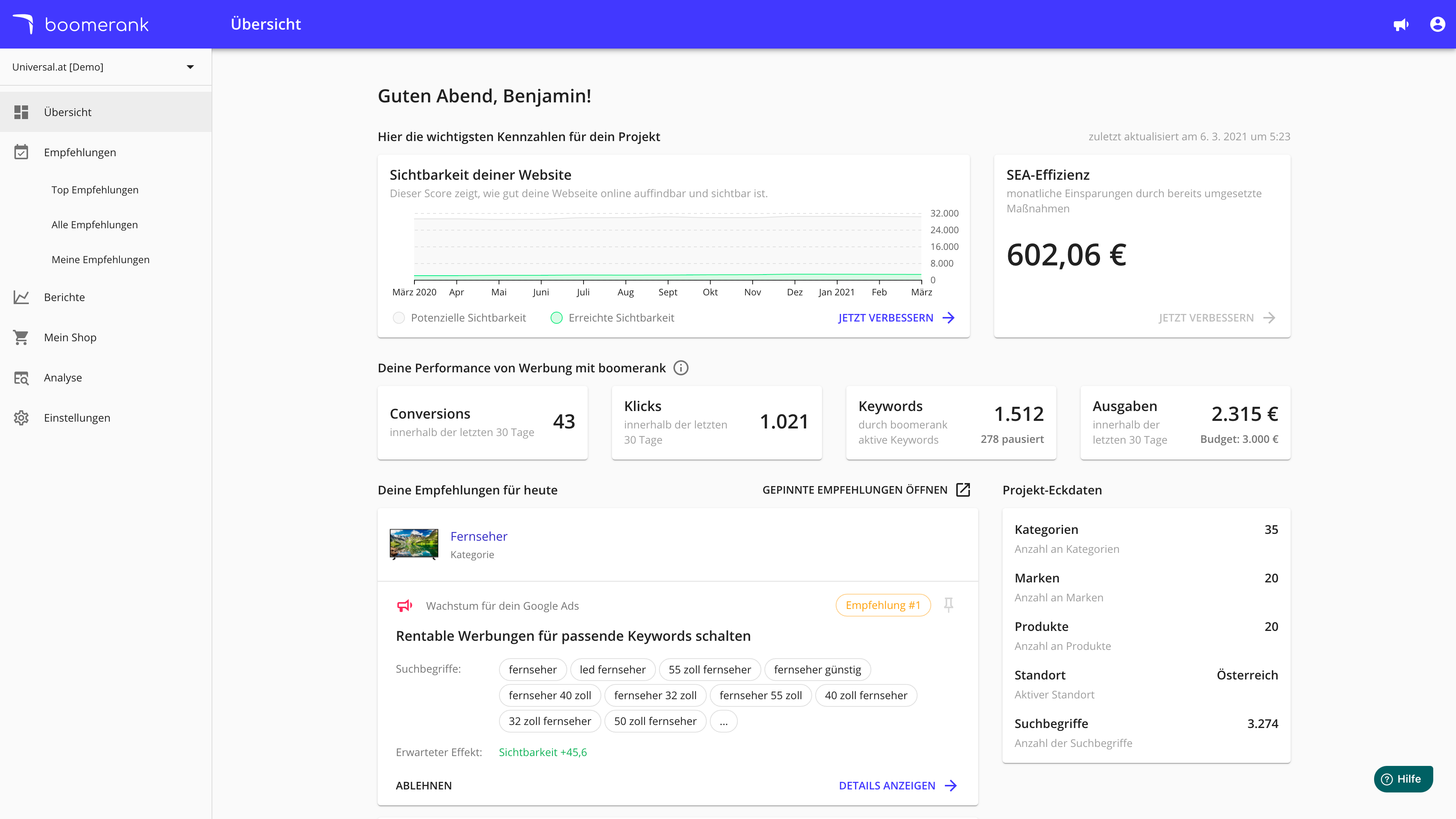Click the Suchbegriffe count 3.274
This screenshot has height=819, width=1456.
pyautogui.click(x=1263, y=723)
